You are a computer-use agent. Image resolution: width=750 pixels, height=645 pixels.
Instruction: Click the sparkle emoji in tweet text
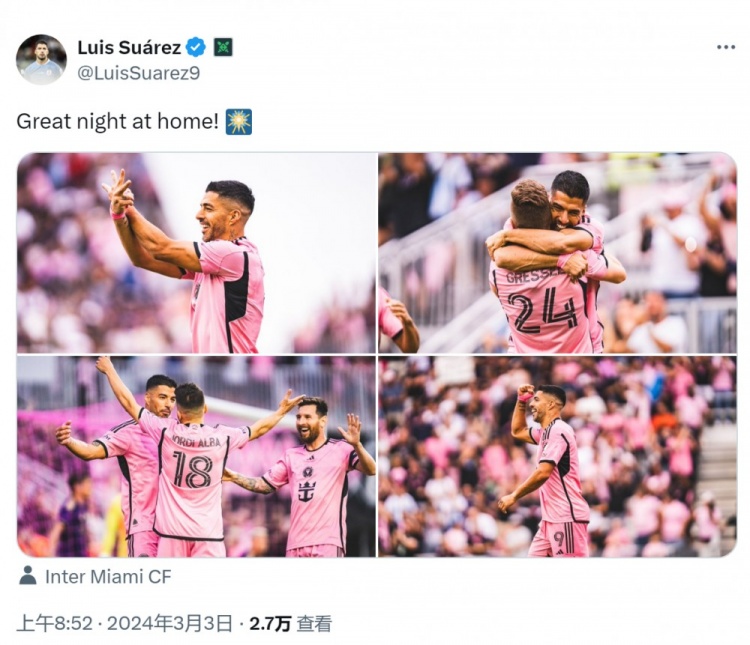[239, 122]
